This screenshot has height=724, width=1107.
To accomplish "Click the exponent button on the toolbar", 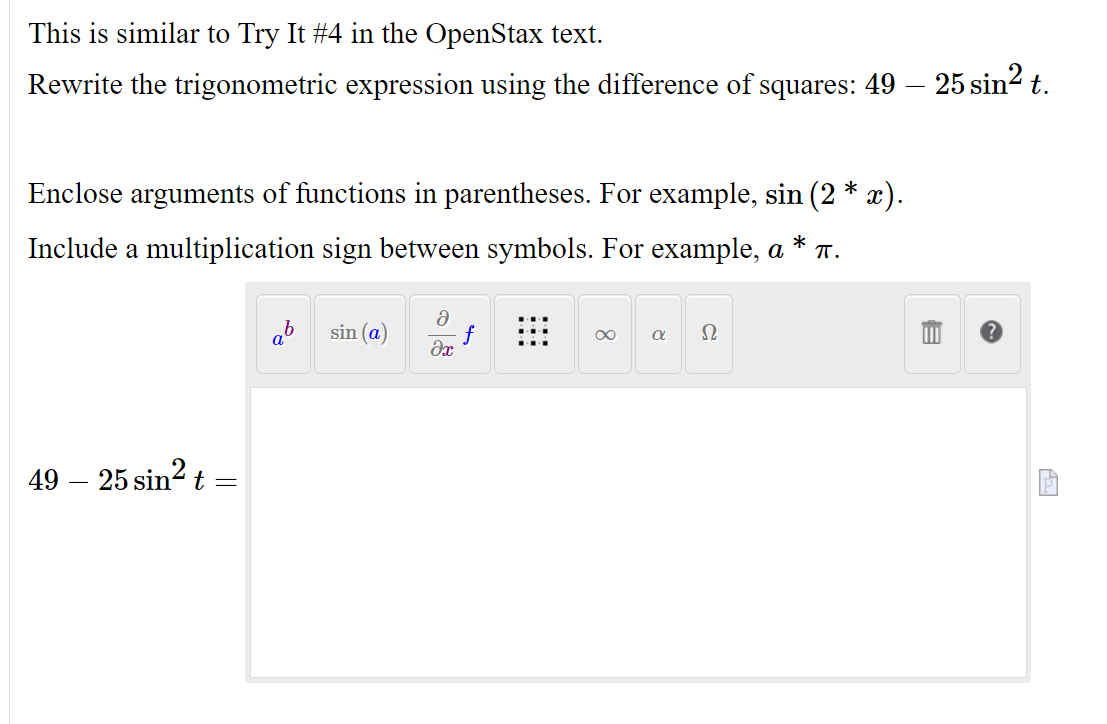I will coord(283,334).
